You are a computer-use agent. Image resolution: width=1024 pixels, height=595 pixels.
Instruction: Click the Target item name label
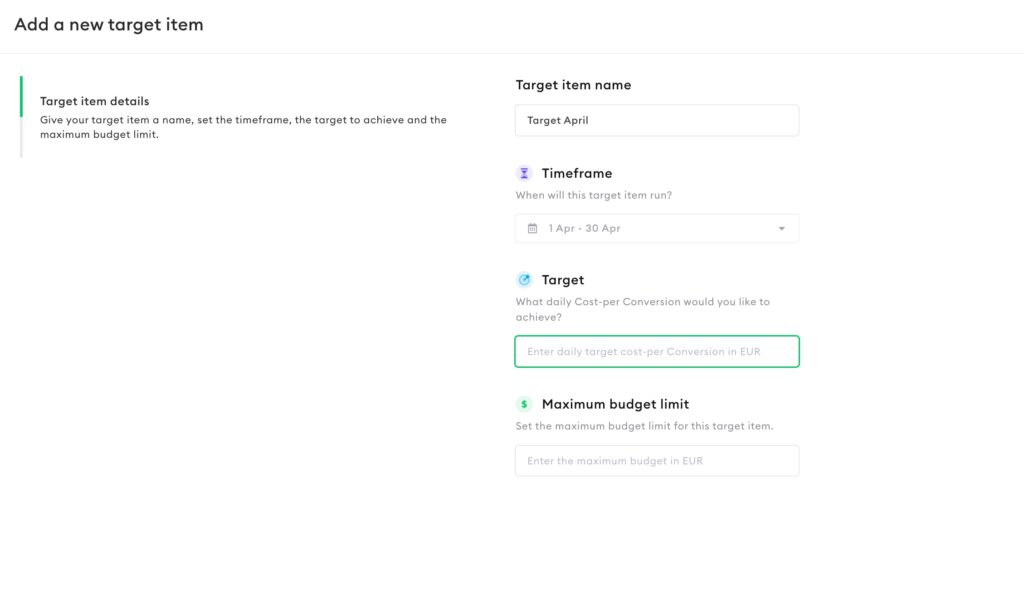pos(573,85)
